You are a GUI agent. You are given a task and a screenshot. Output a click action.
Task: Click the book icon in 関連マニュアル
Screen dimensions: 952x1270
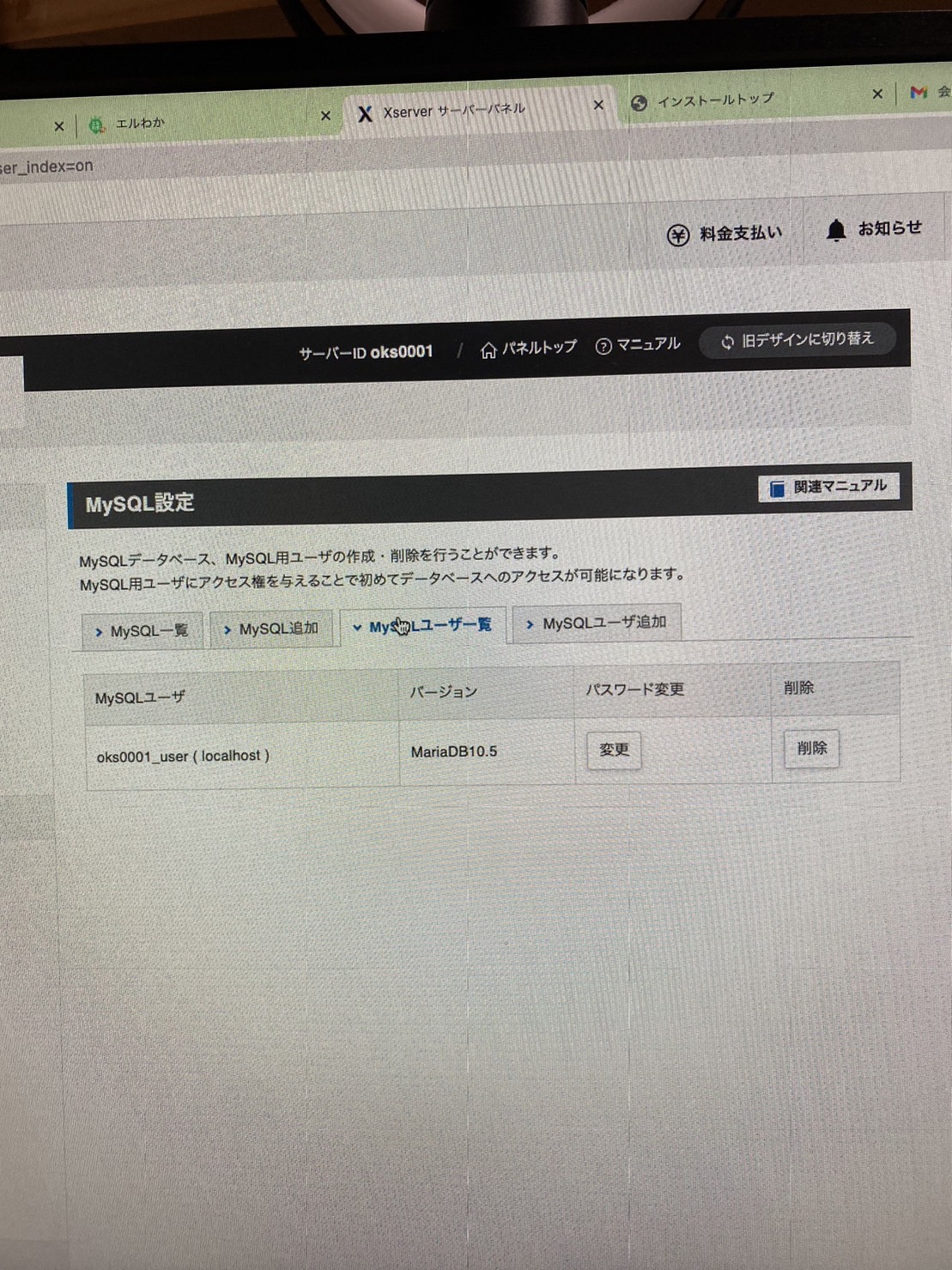coord(777,489)
